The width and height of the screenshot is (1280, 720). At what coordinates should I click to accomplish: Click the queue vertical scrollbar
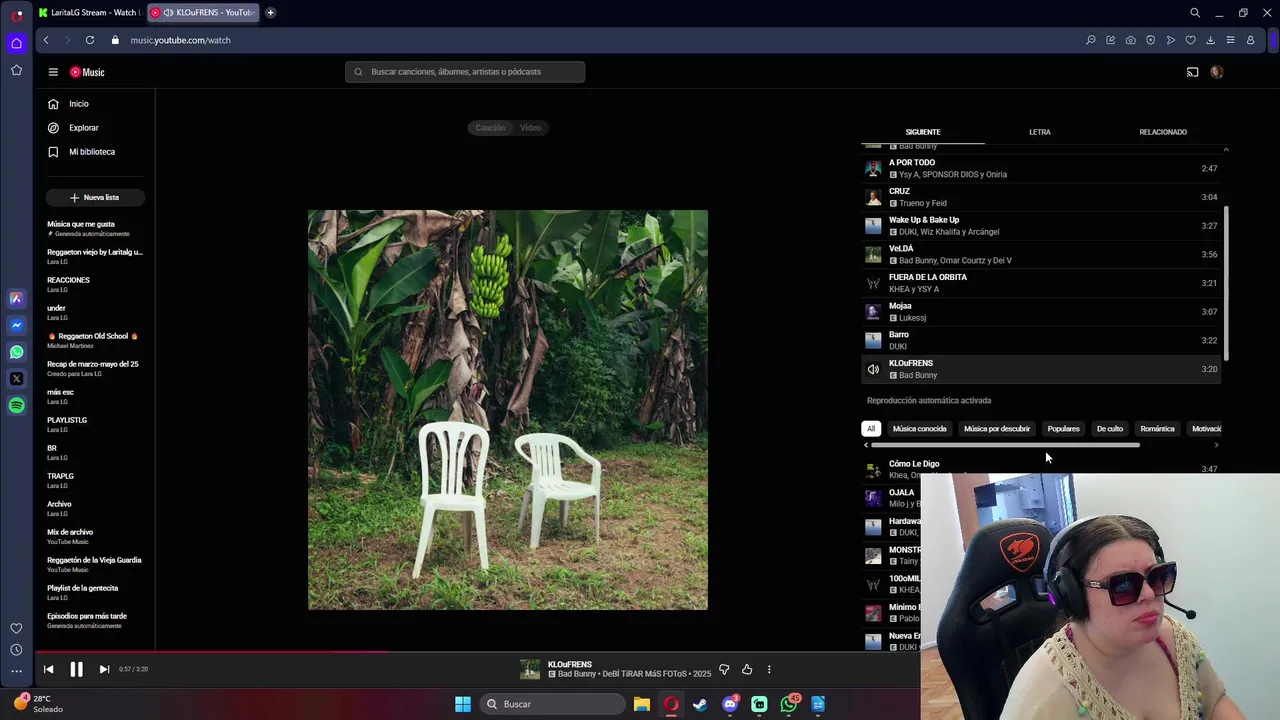click(x=1226, y=284)
